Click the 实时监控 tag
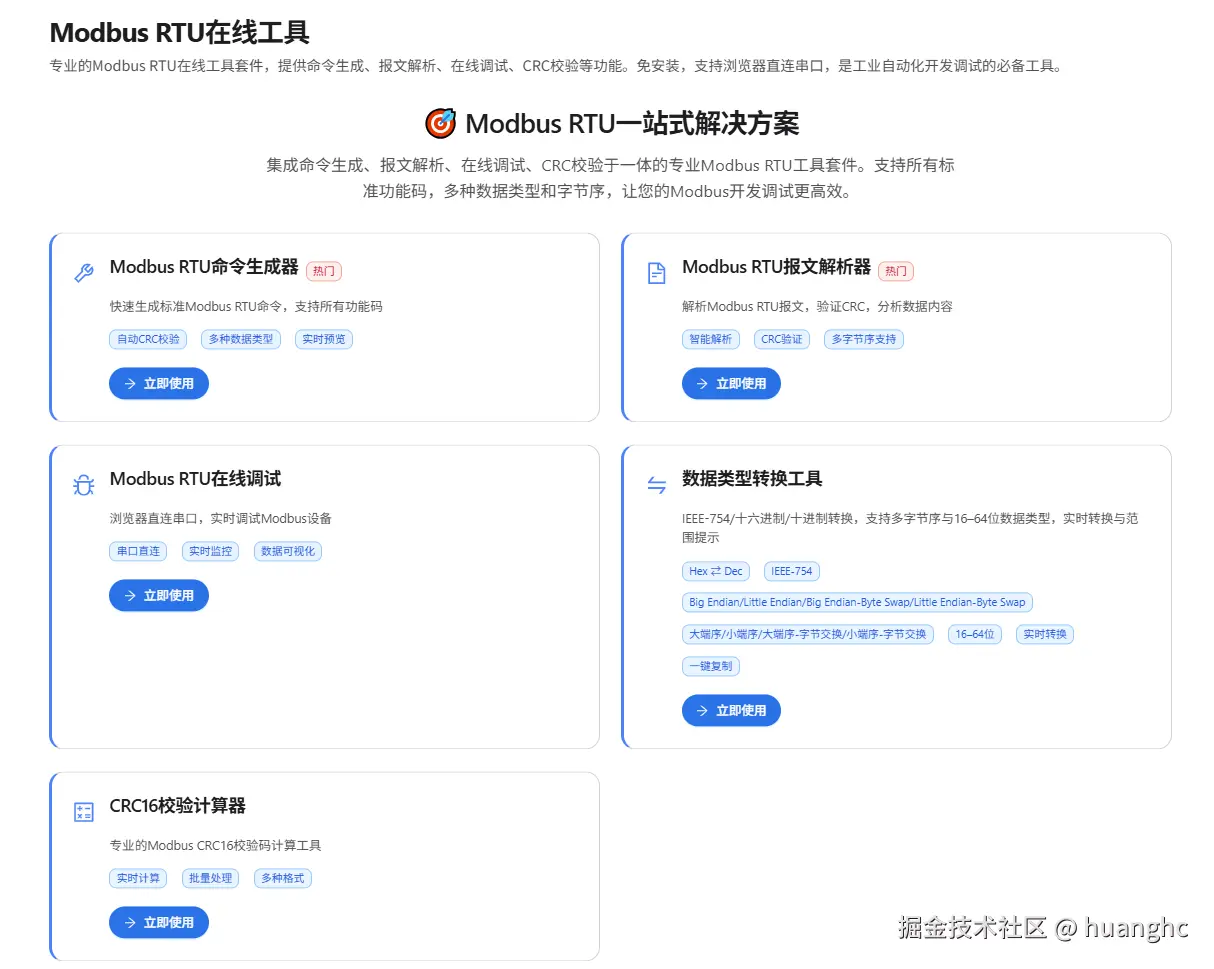 click(210, 551)
